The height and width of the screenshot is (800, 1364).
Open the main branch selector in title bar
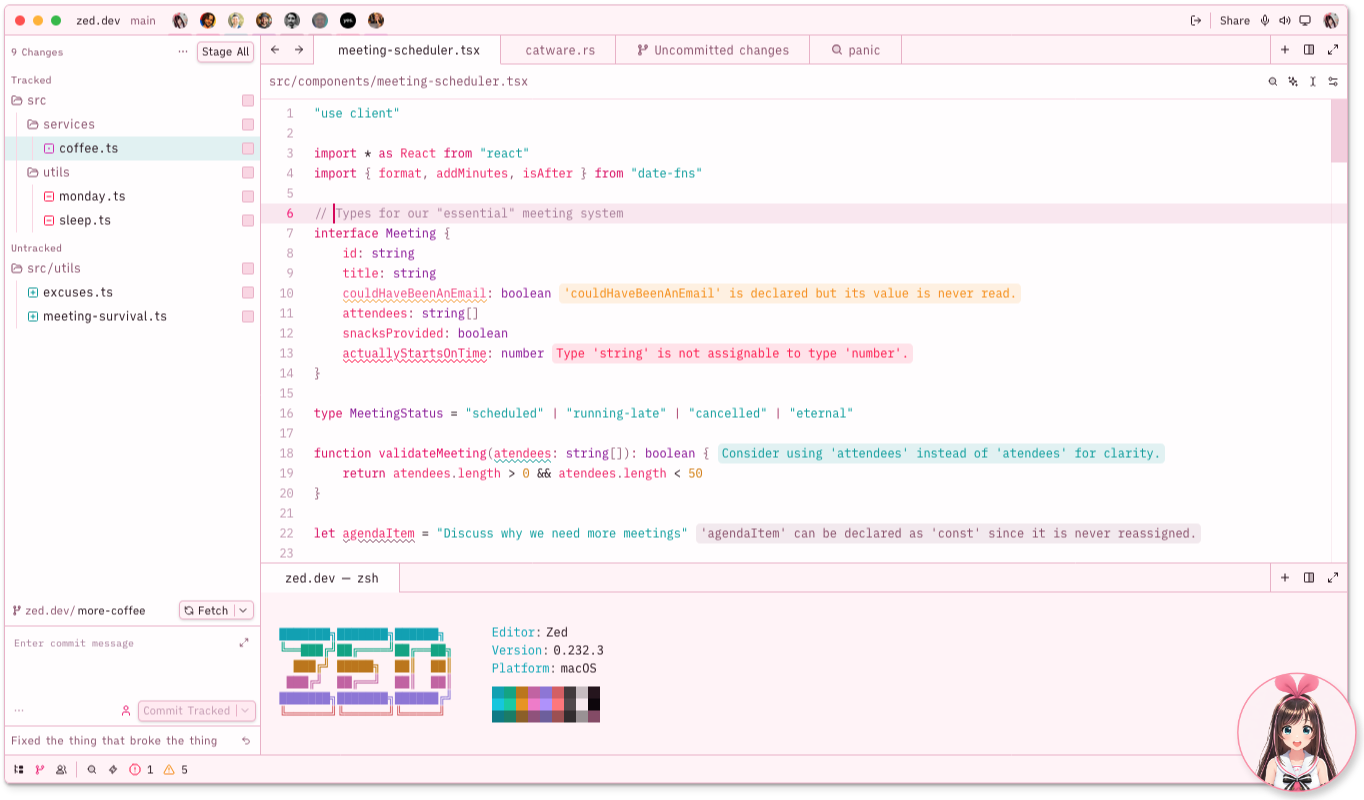tap(143, 20)
